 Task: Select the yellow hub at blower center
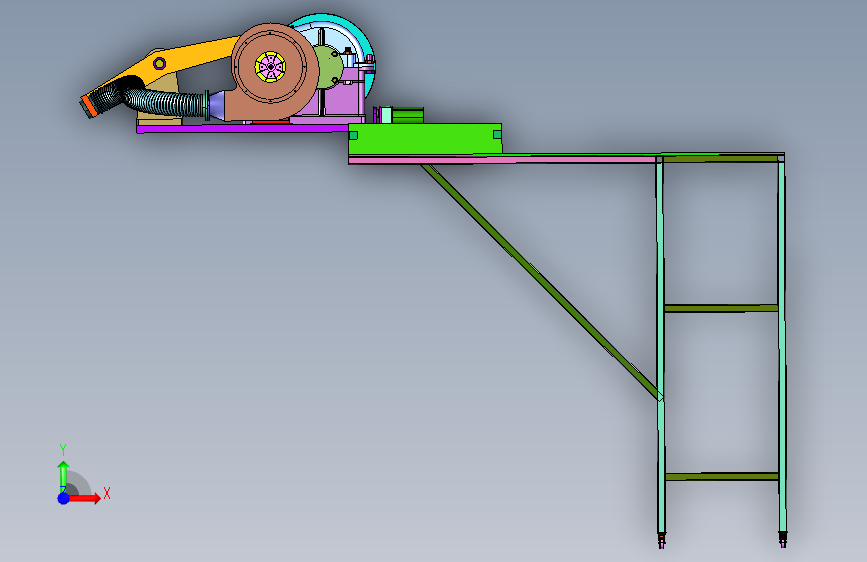270,67
